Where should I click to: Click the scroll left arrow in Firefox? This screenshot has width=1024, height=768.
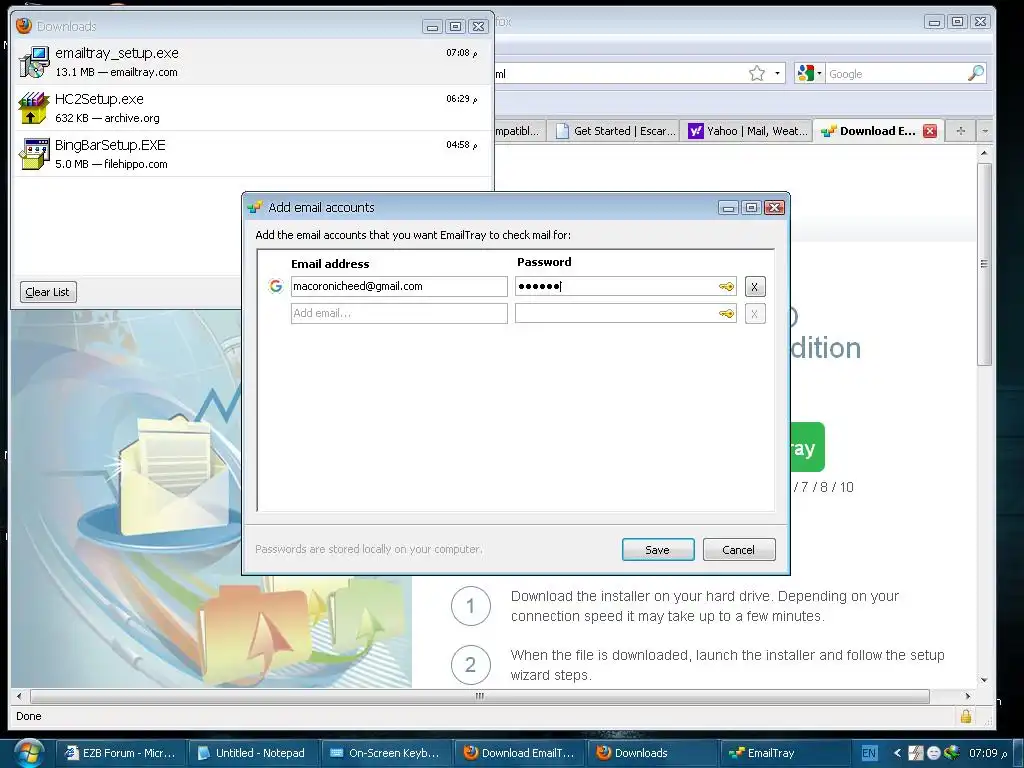[x=18, y=696]
